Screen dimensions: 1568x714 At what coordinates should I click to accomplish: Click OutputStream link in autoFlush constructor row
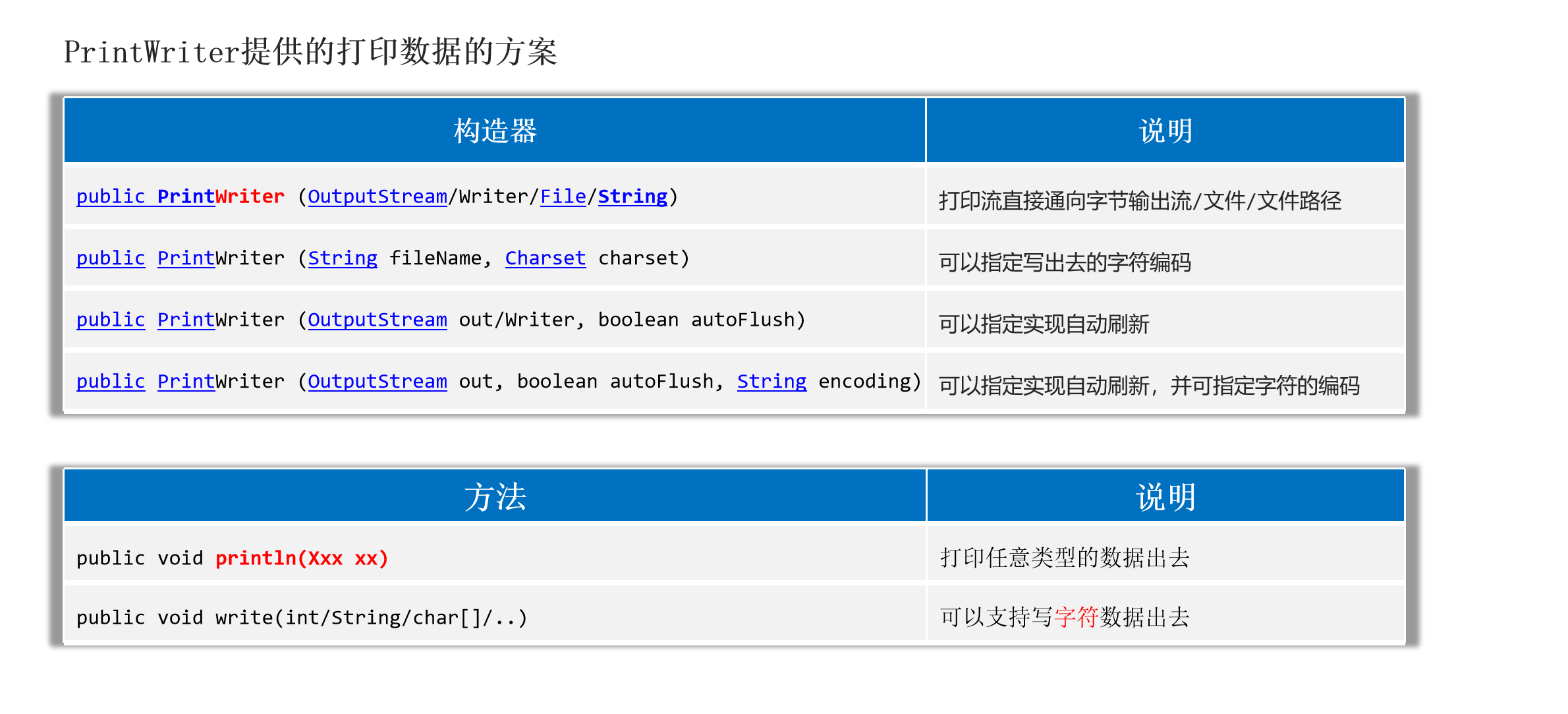(377, 320)
